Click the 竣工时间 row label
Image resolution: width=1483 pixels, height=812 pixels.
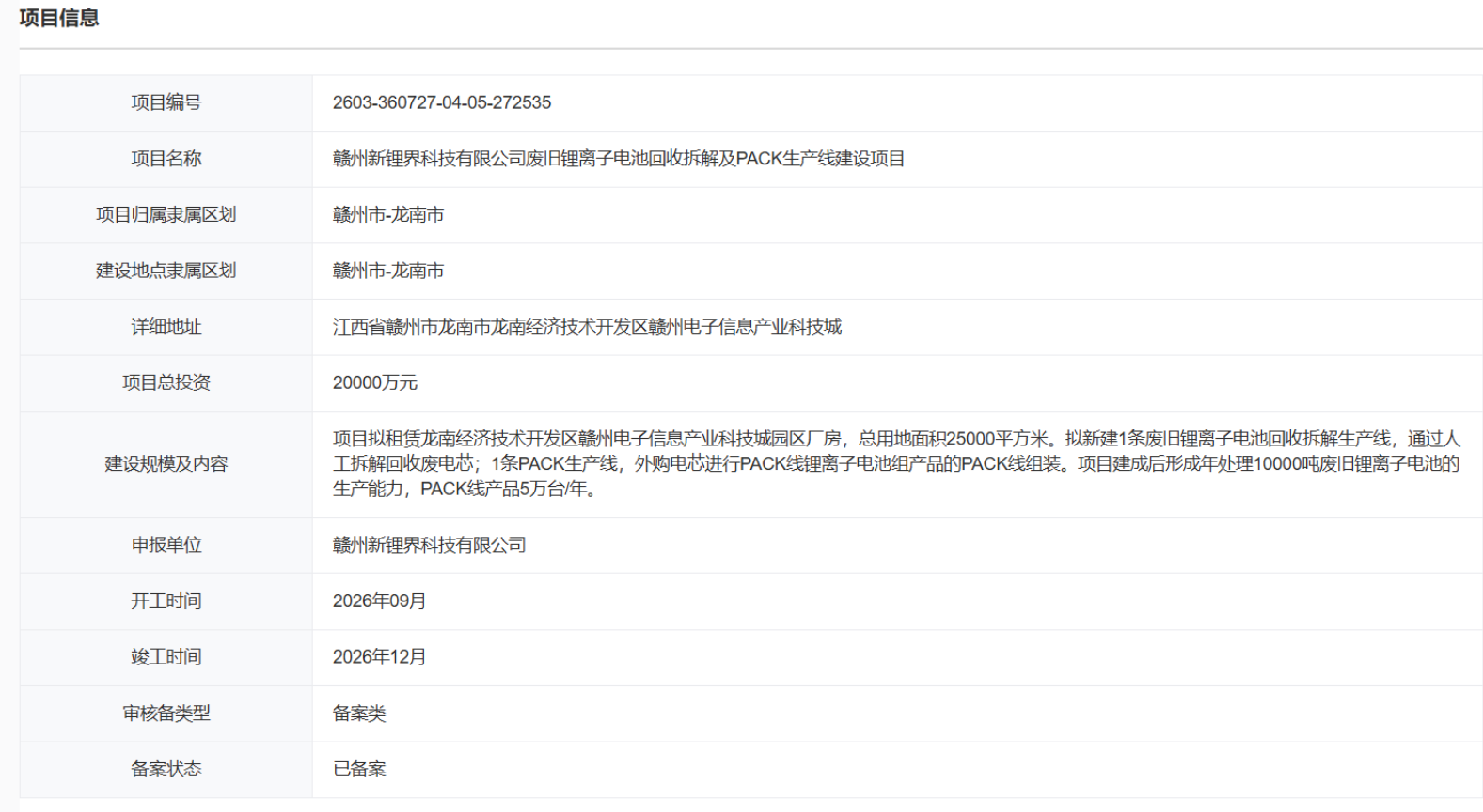[x=166, y=657]
